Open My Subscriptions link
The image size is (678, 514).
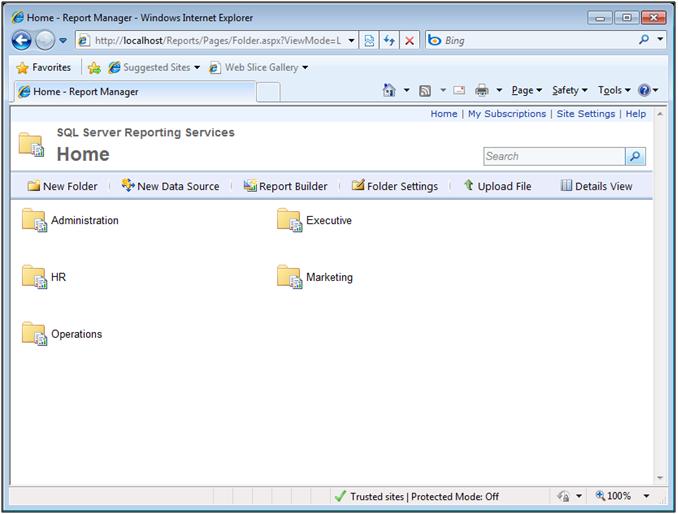pos(507,114)
